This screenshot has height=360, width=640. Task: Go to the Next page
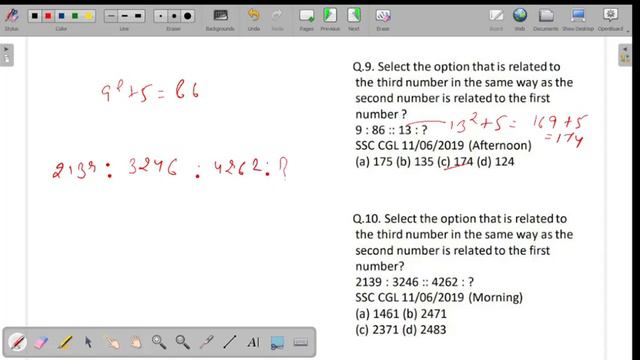pos(354,20)
